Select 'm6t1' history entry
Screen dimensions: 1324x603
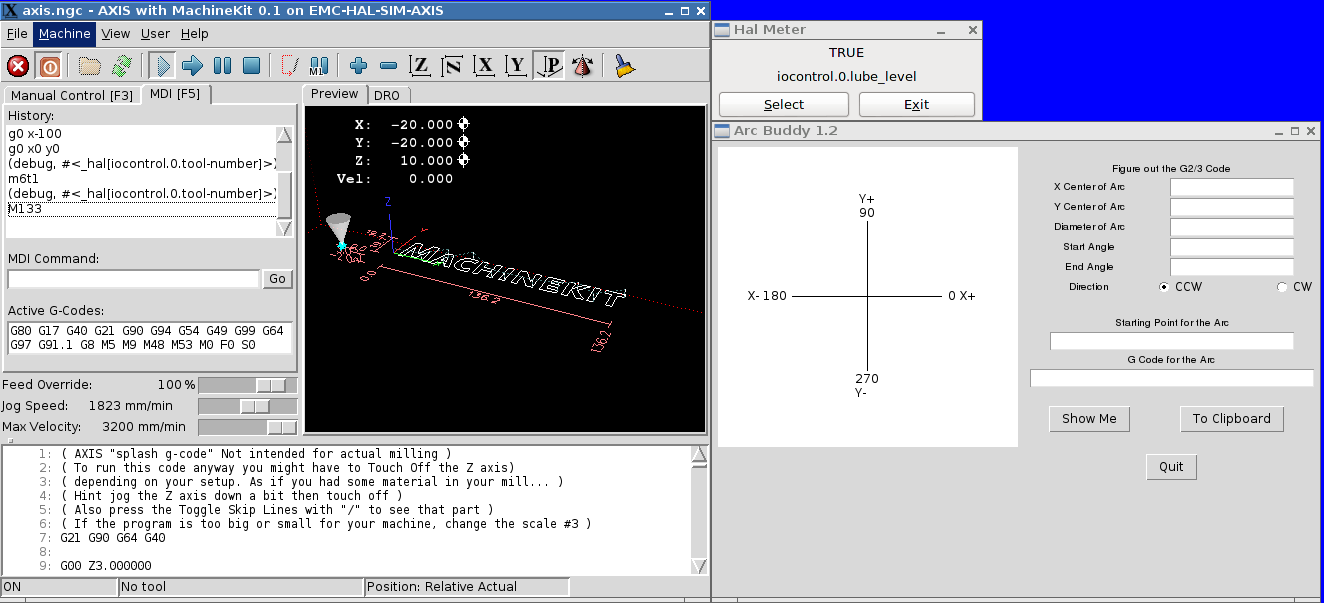click(142, 178)
